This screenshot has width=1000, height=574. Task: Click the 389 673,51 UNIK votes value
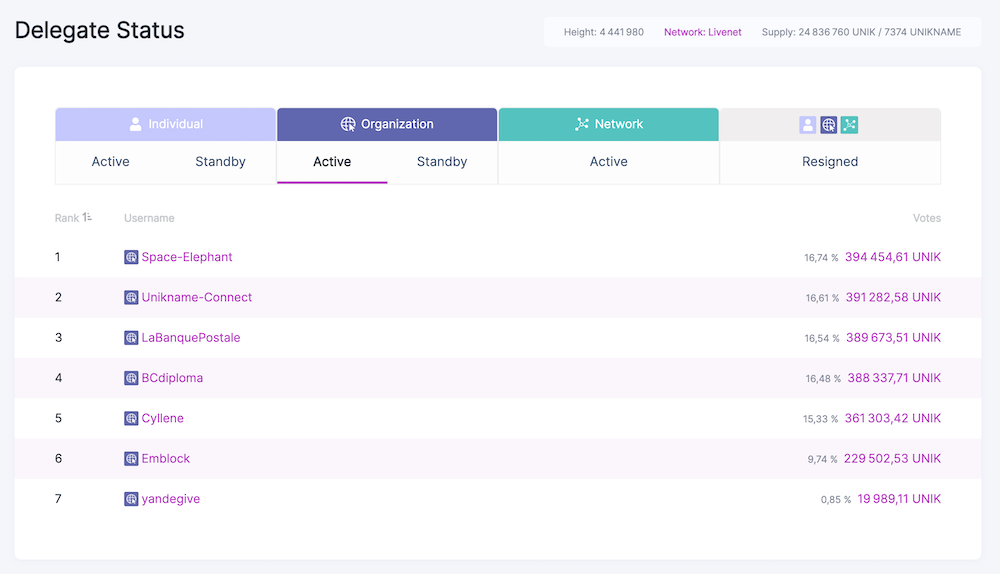pyautogui.click(x=893, y=338)
